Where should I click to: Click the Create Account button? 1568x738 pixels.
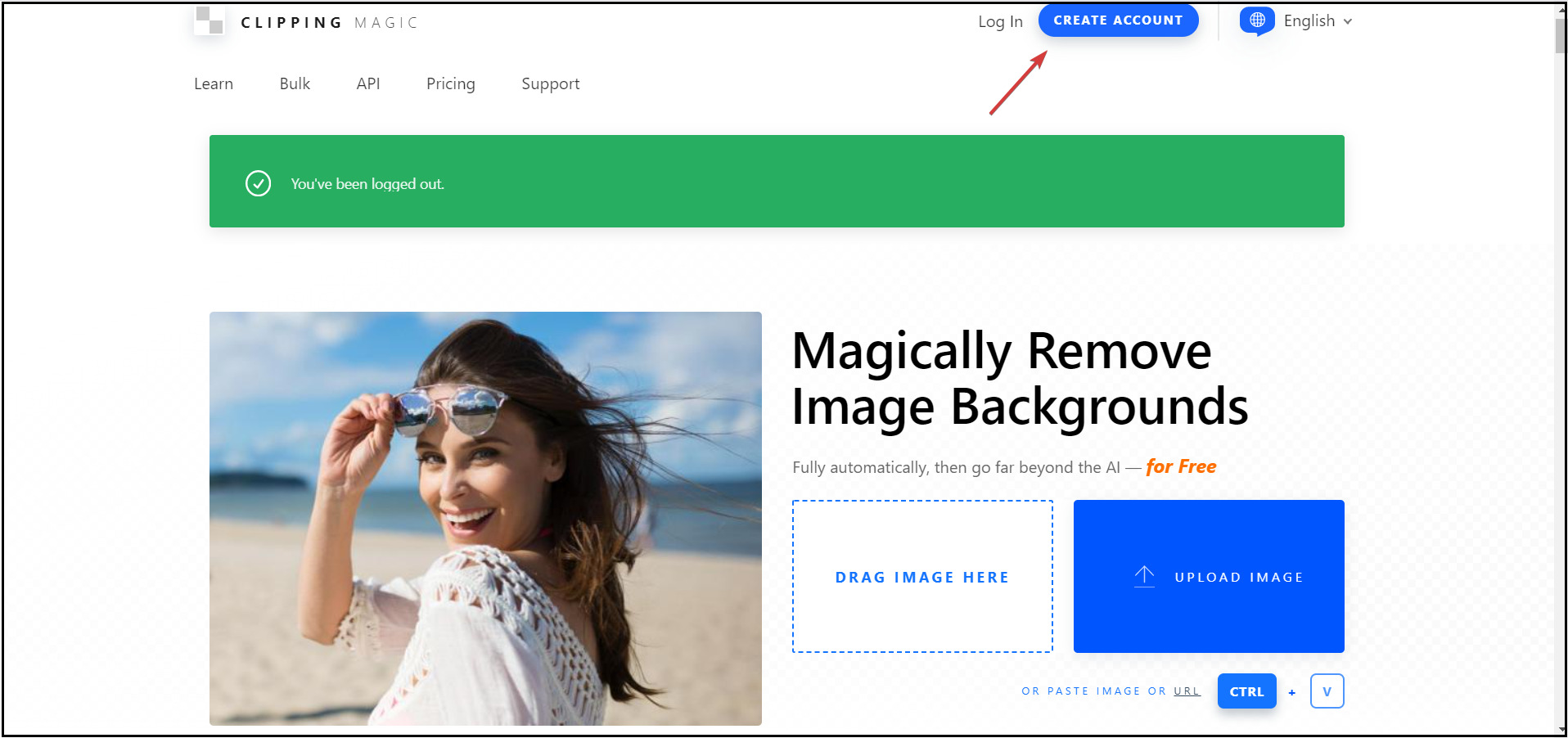(1118, 20)
